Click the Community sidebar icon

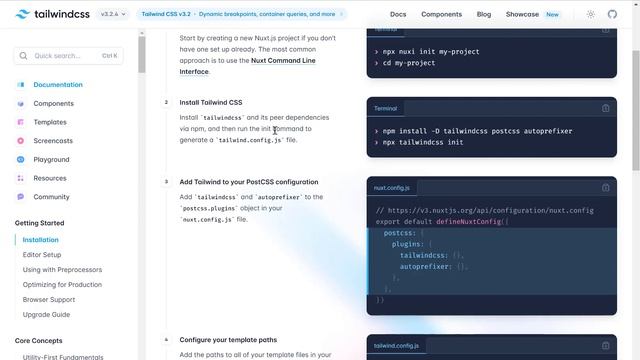(x=20, y=197)
